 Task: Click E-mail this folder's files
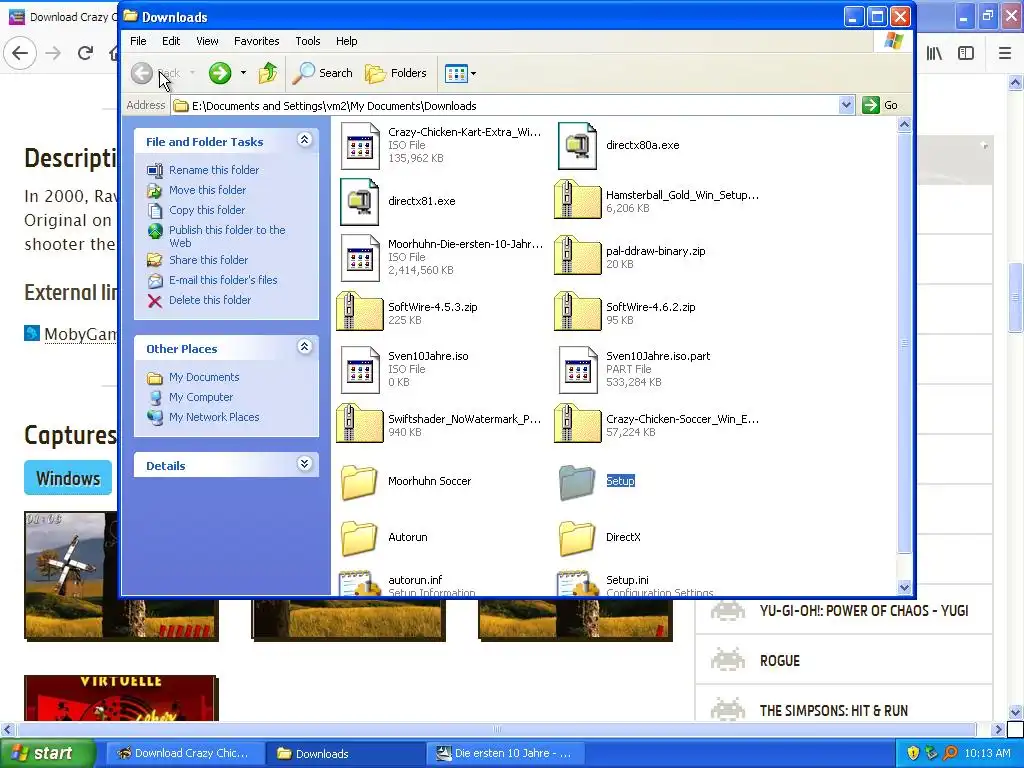[223, 280]
